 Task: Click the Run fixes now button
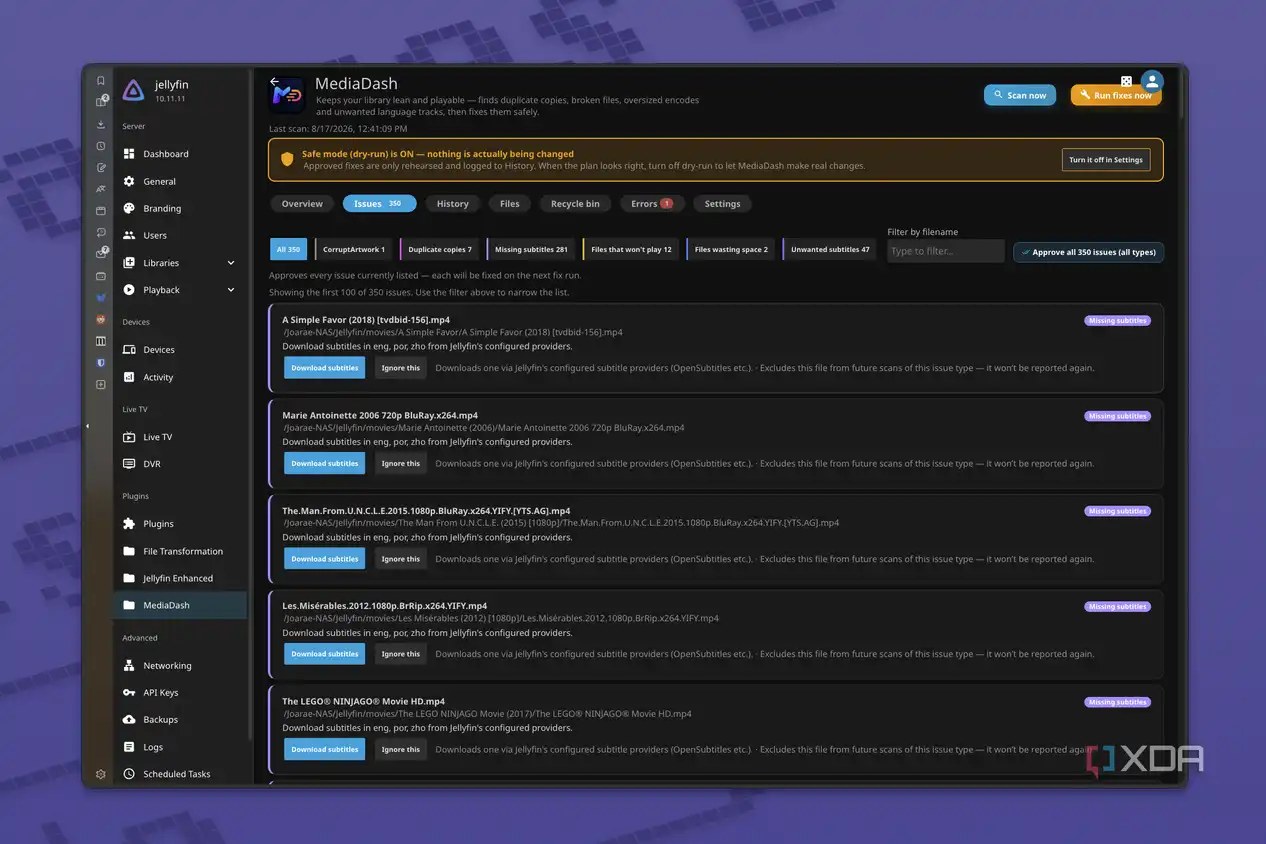click(1116, 95)
